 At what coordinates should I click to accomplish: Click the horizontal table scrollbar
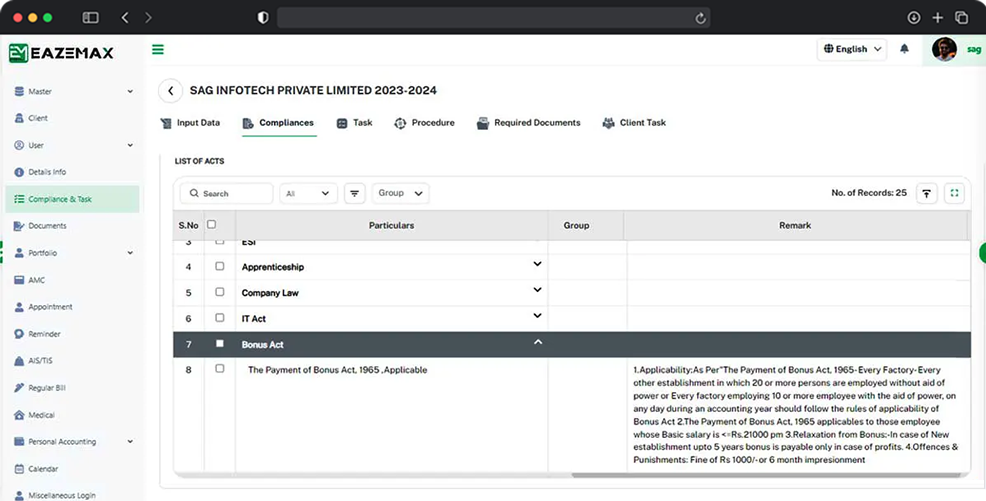coord(766,475)
